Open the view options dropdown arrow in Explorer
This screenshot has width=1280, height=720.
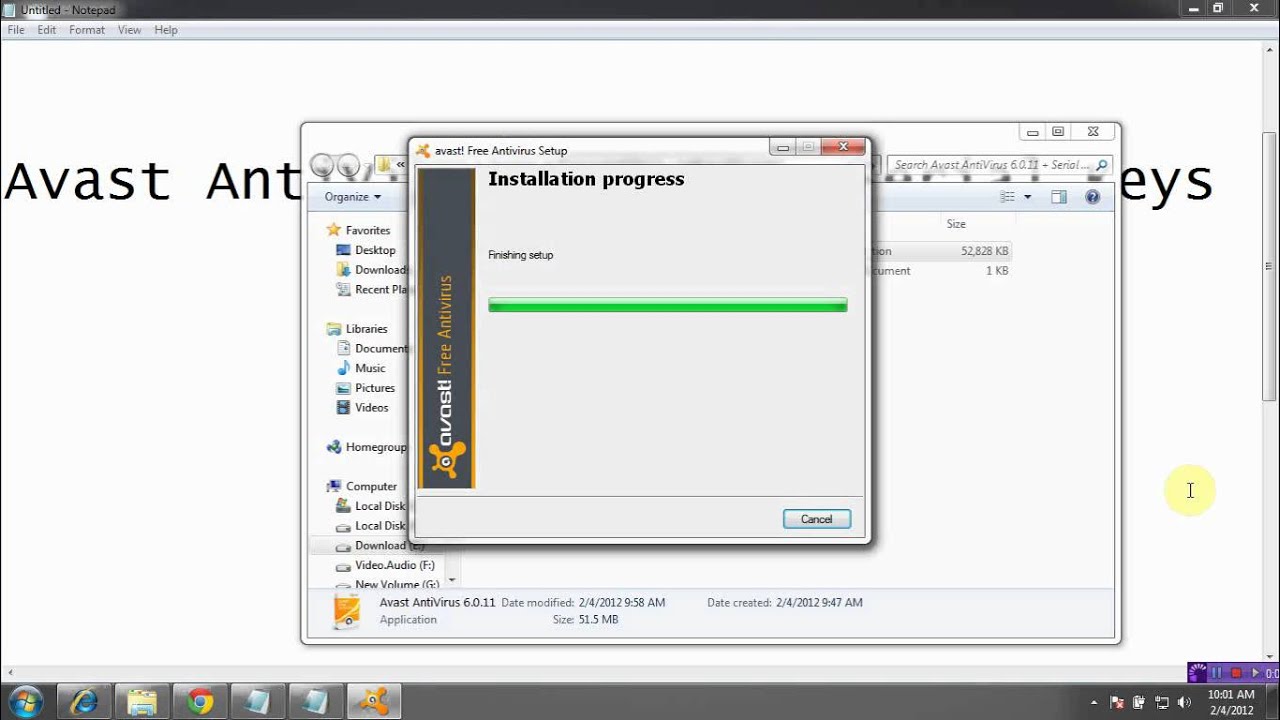pyautogui.click(x=1027, y=197)
